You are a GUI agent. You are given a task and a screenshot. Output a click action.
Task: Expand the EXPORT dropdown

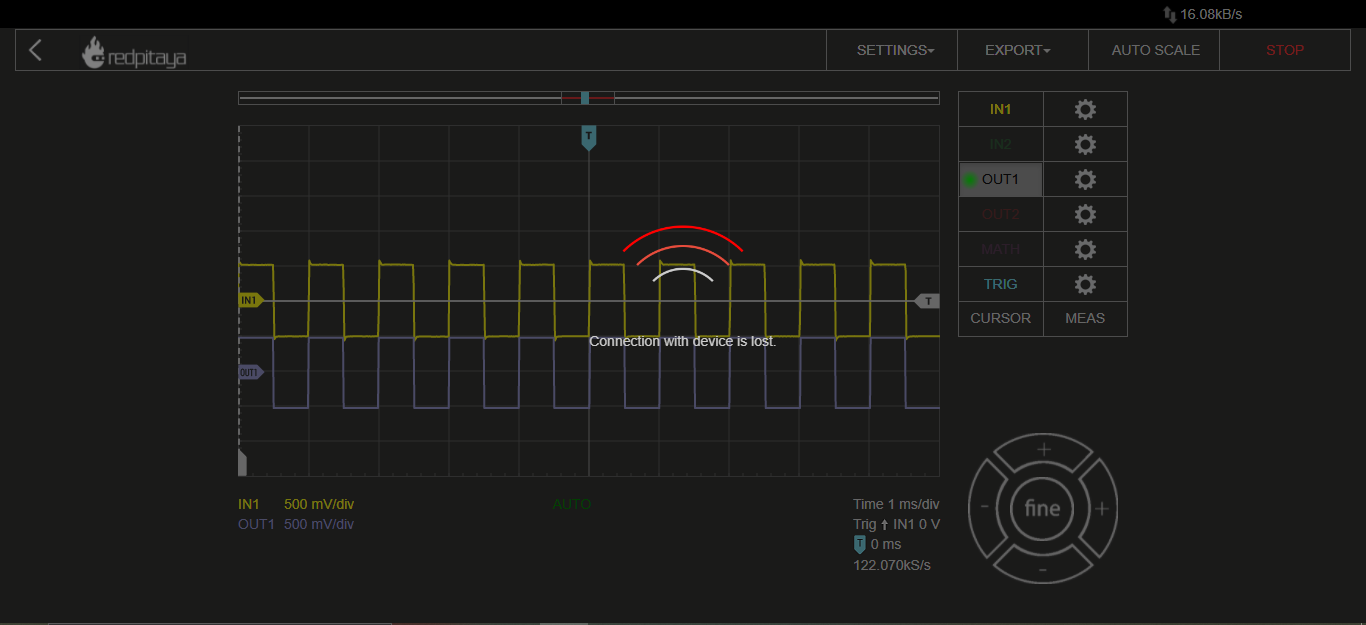pyautogui.click(x=1017, y=50)
